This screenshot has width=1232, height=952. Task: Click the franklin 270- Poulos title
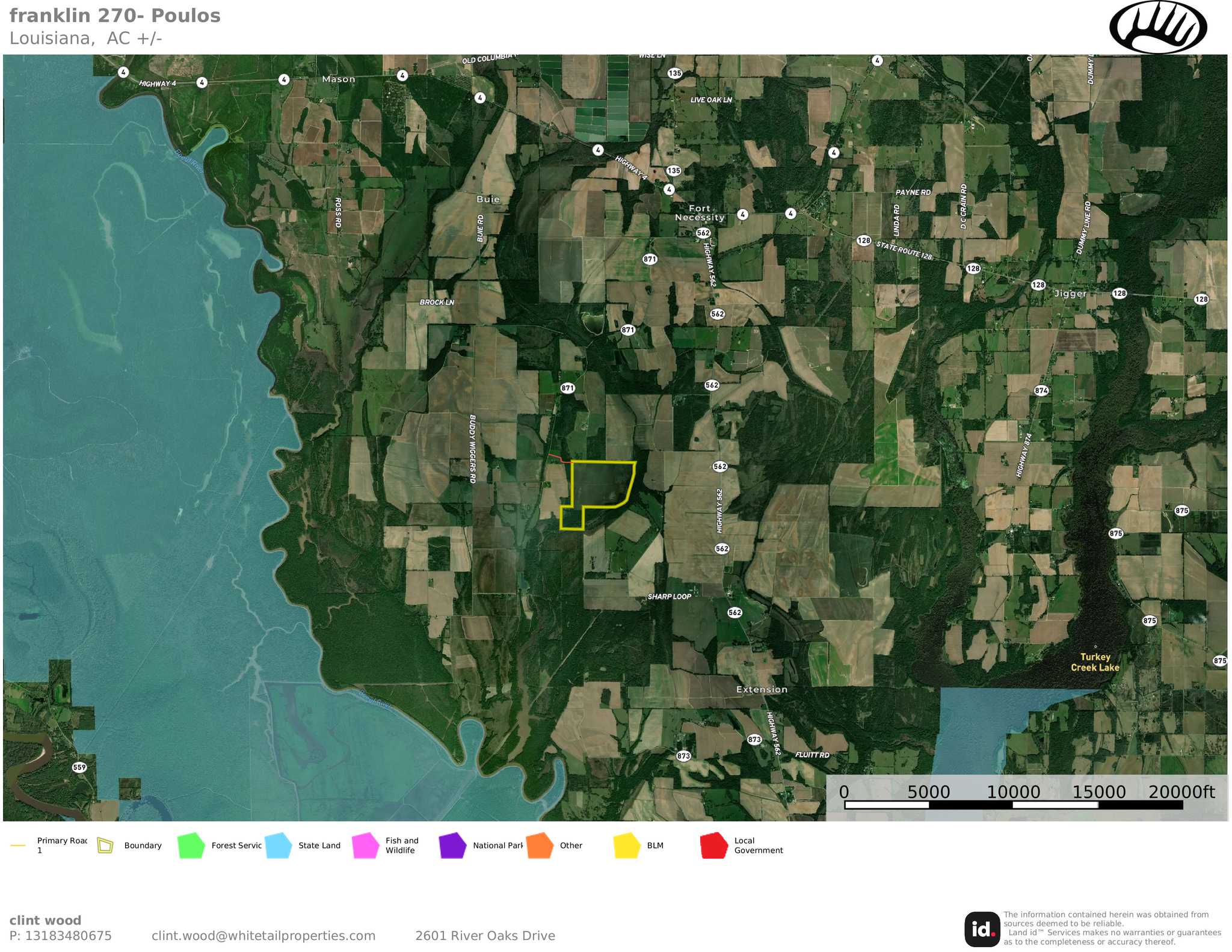115,16
